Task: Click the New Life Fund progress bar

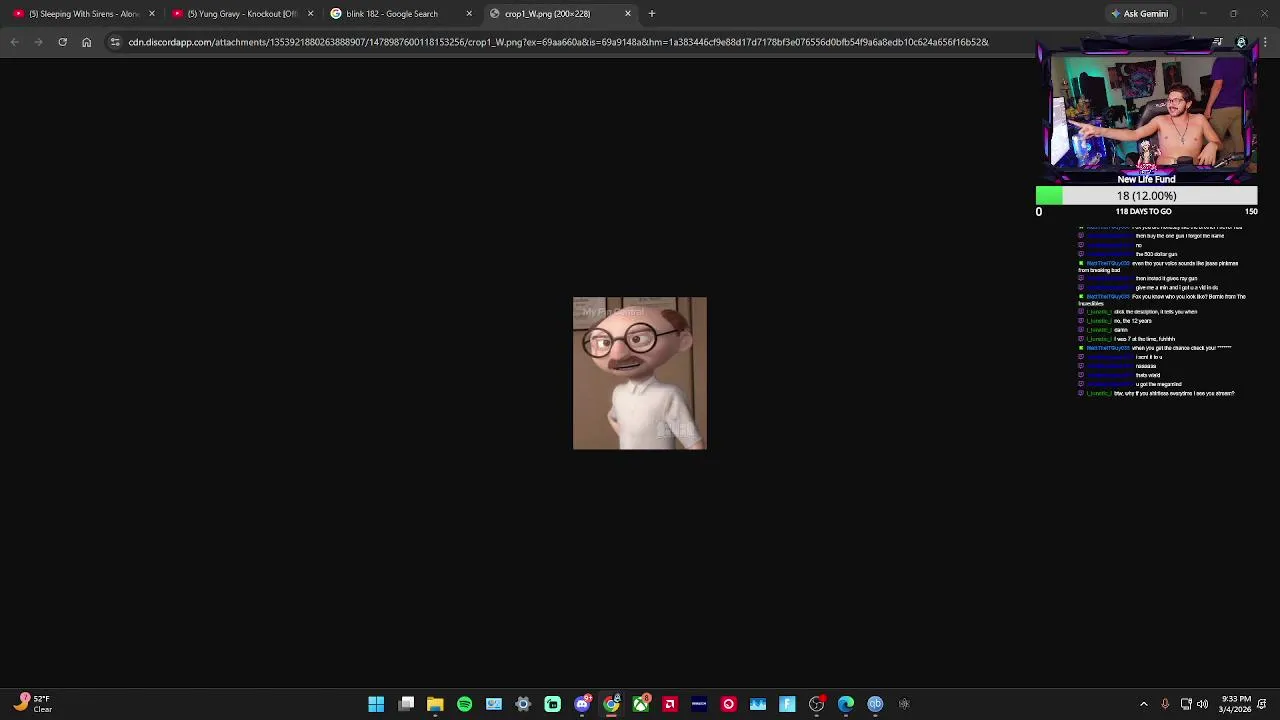Action: (1146, 196)
